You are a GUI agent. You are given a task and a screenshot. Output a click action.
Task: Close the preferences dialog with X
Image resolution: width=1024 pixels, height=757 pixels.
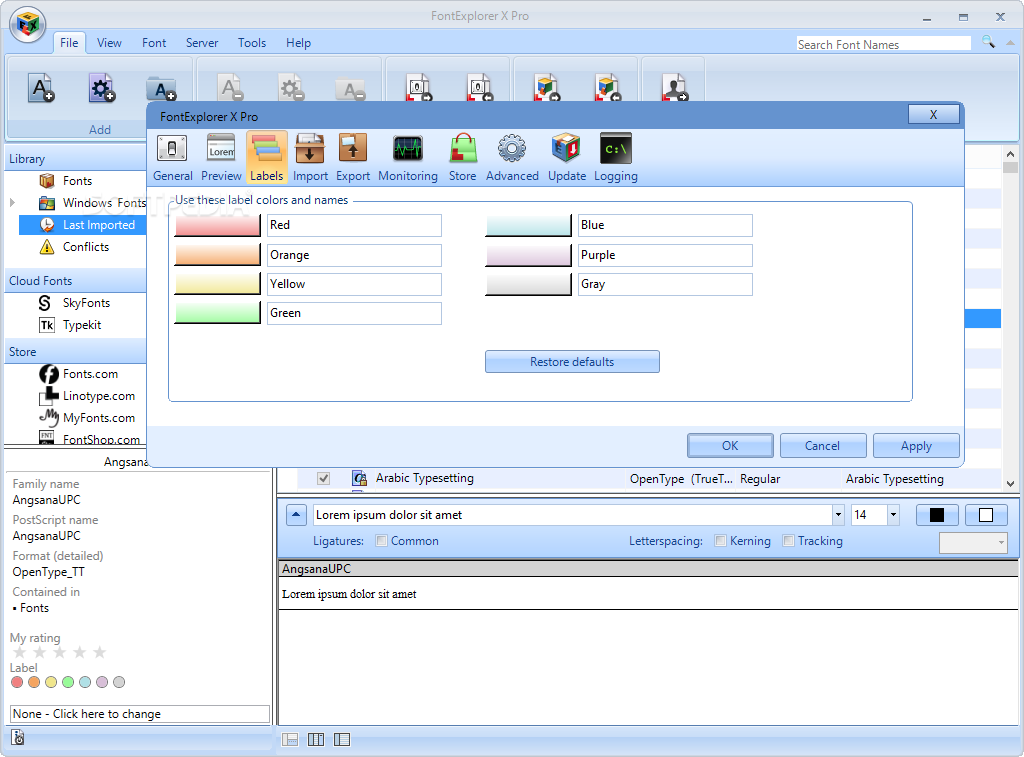point(934,114)
